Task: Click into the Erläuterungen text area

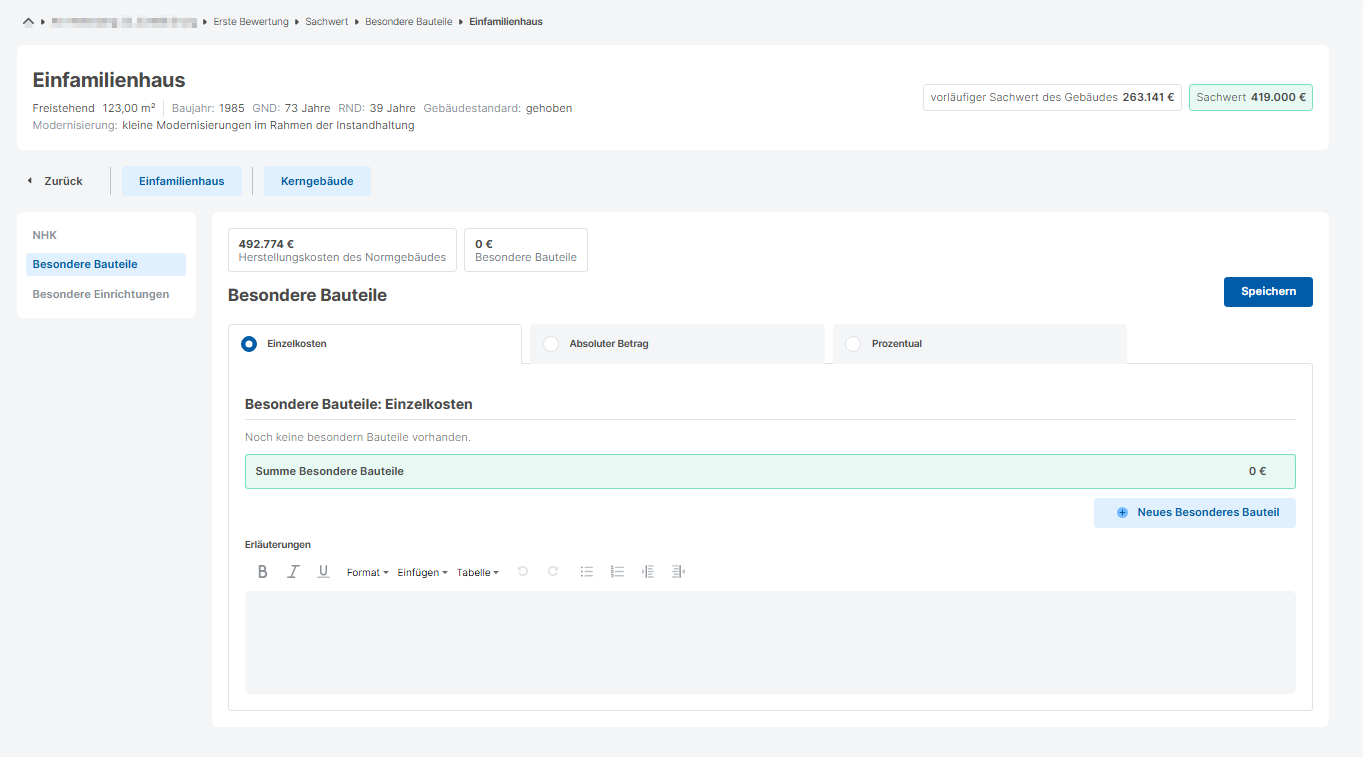Action: click(770, 642)
